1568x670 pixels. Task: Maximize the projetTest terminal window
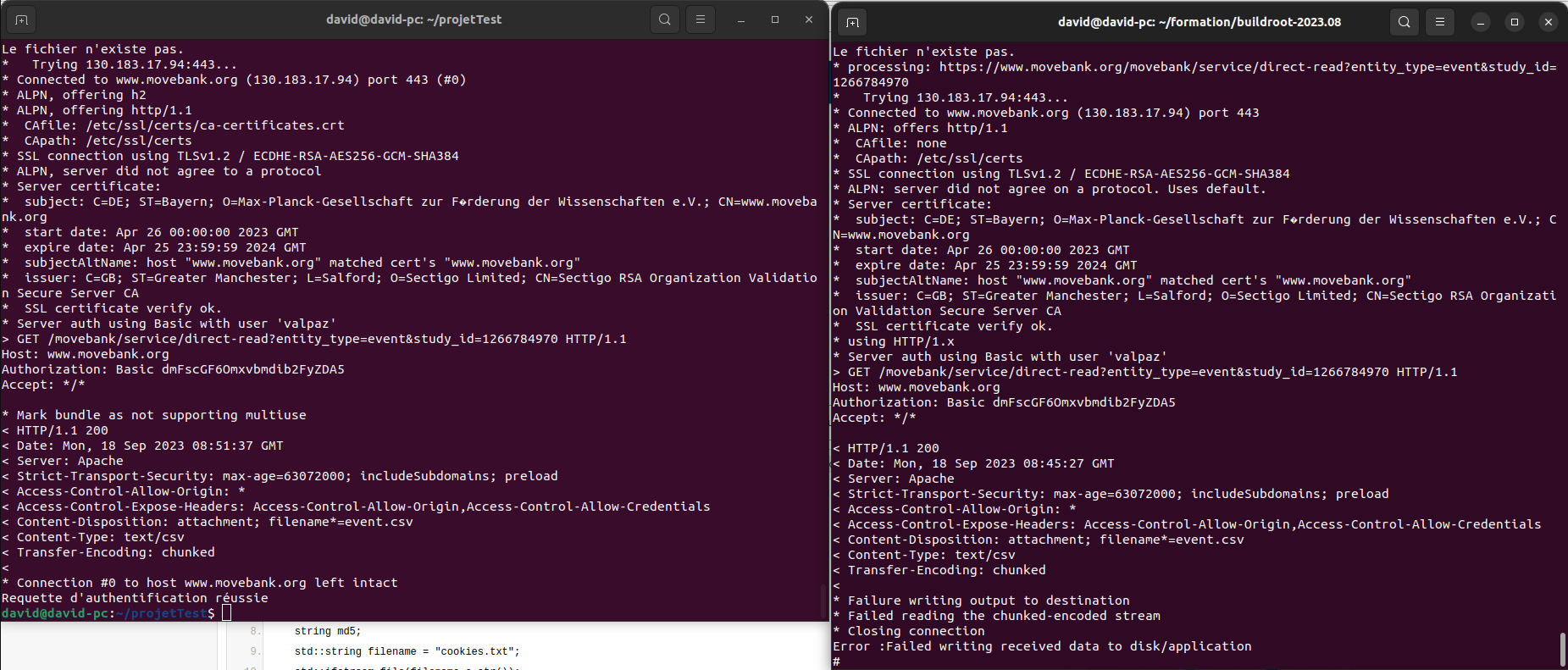pos(775,19)
